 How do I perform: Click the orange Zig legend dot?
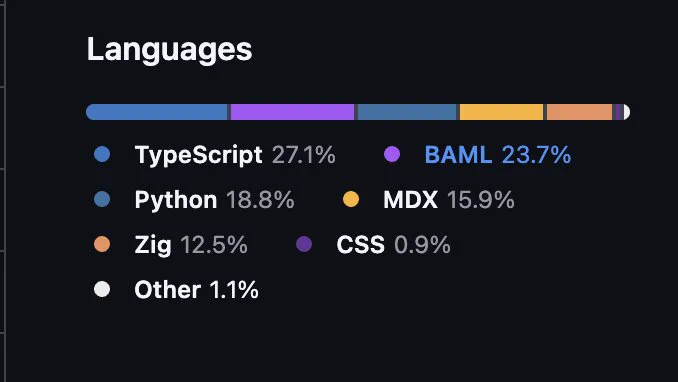[x=102, y=244]
